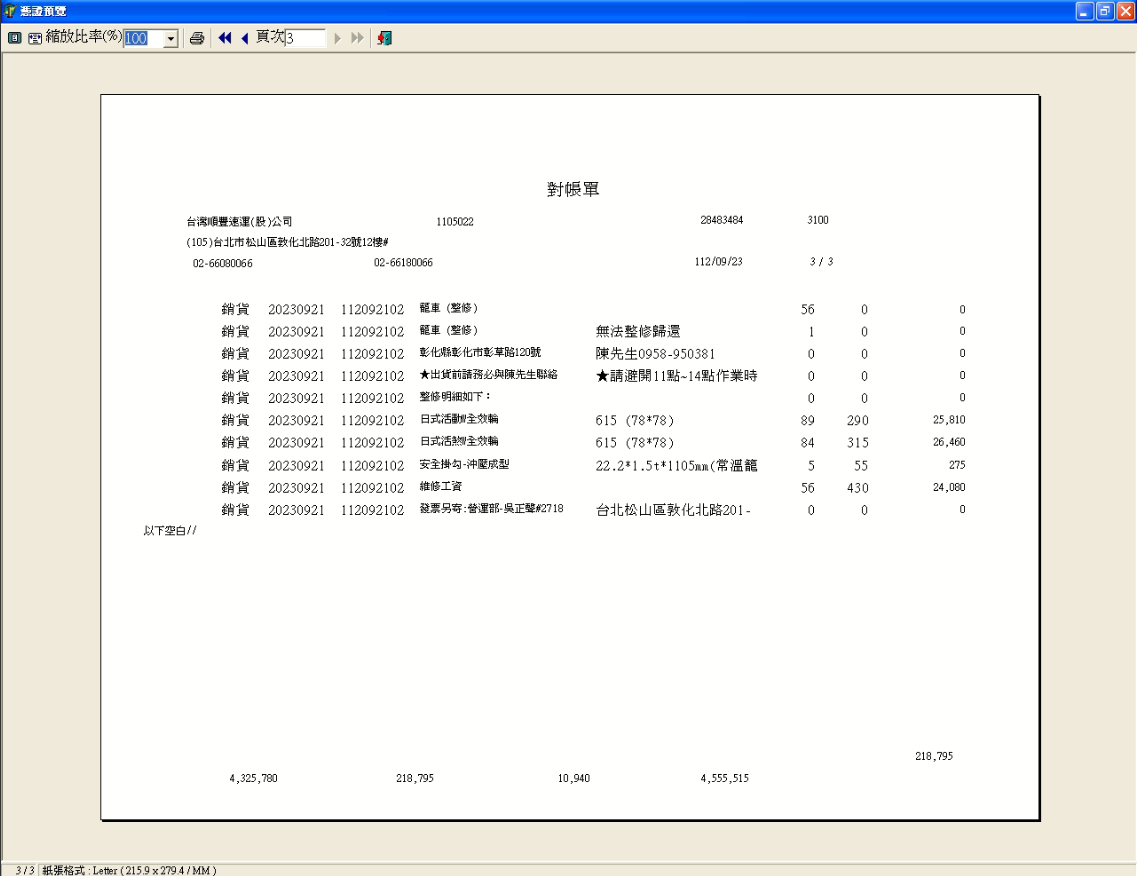The height and width of the screenshot is (876, 1137).
Task: Minimize the preview window
Action: point(1085,10)
